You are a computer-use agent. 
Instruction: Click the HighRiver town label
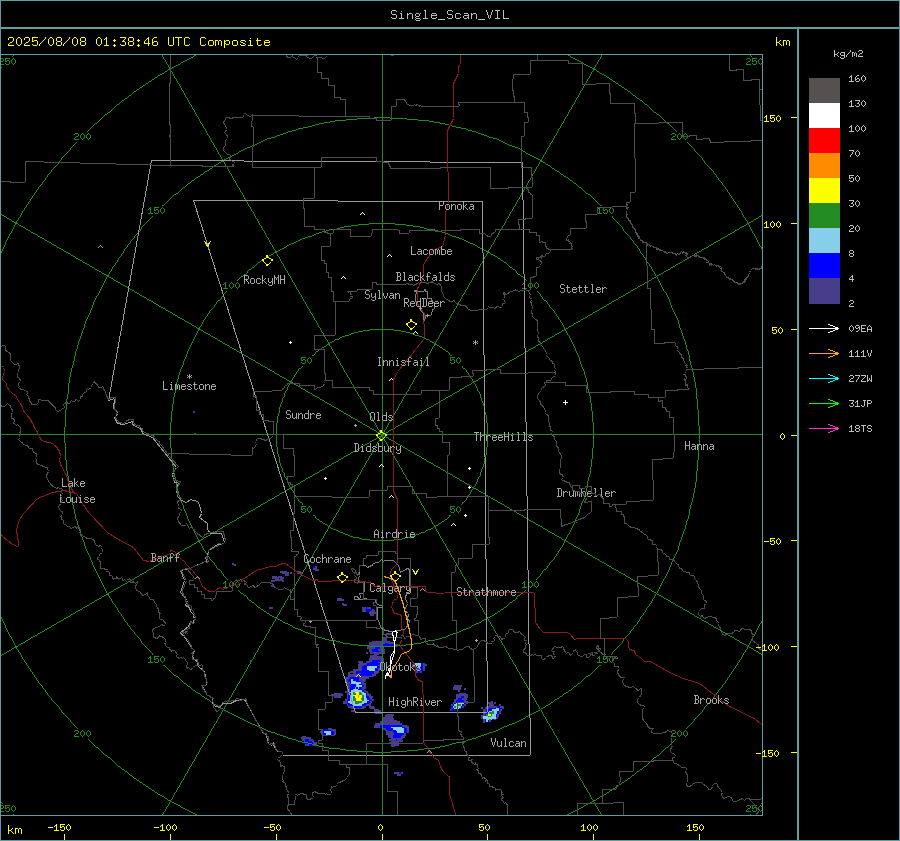pos(415,702)
